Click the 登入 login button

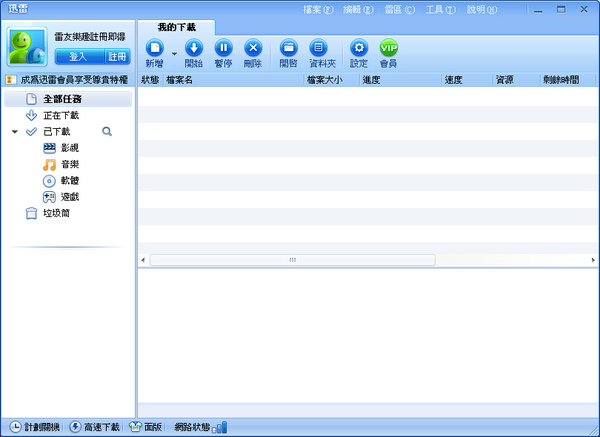tap(79, 57)
